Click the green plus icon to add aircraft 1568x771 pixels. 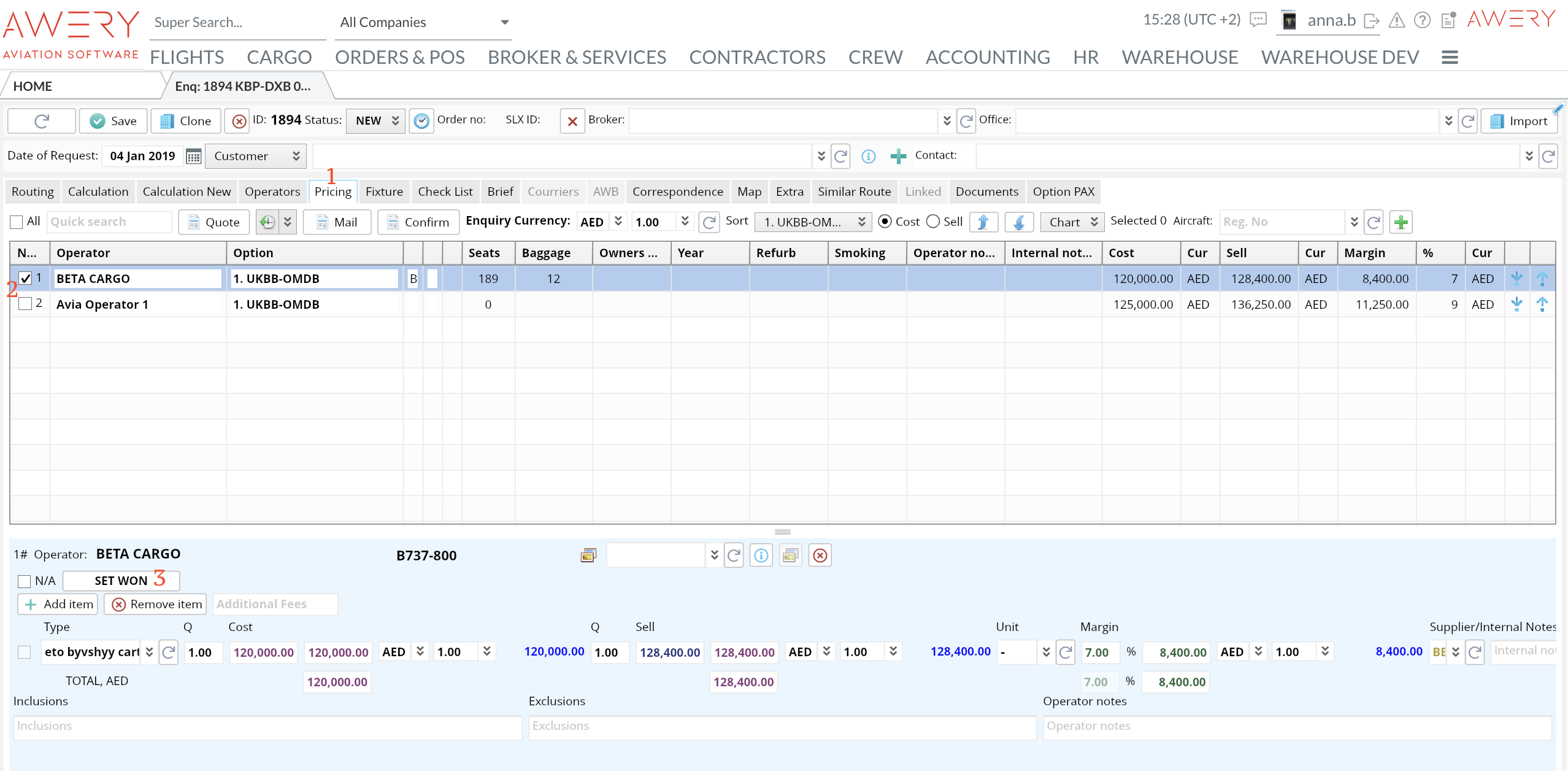coord(1401,222)
